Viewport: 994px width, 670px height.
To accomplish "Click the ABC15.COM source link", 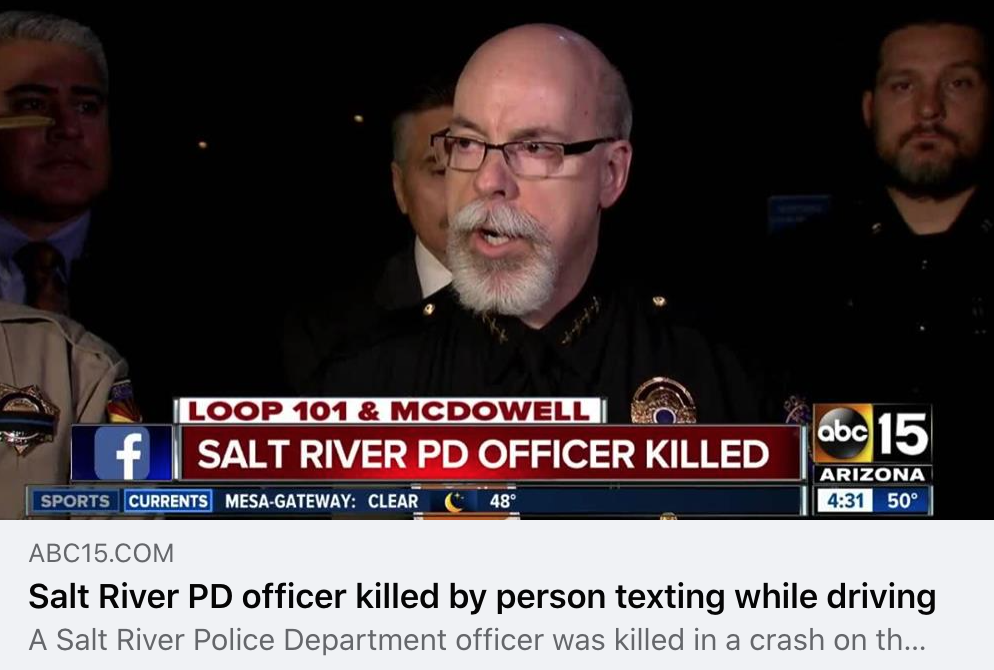I will coord(101,553).
